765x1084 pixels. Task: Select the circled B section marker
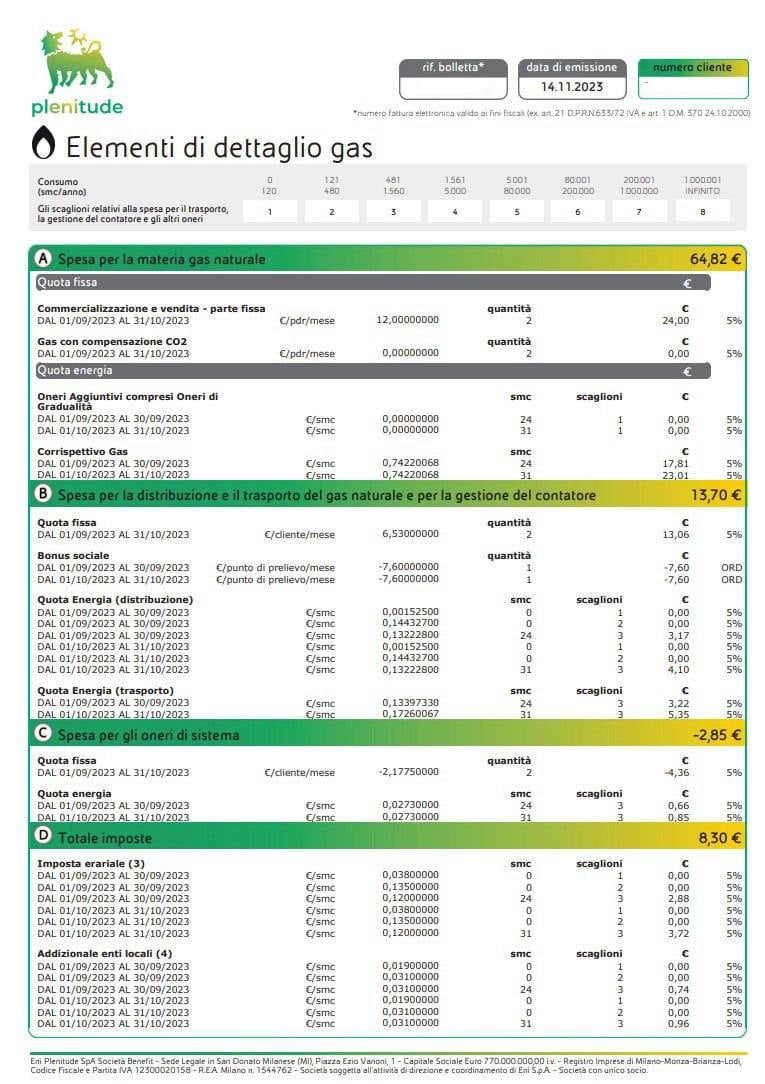[x=44, y=494]
